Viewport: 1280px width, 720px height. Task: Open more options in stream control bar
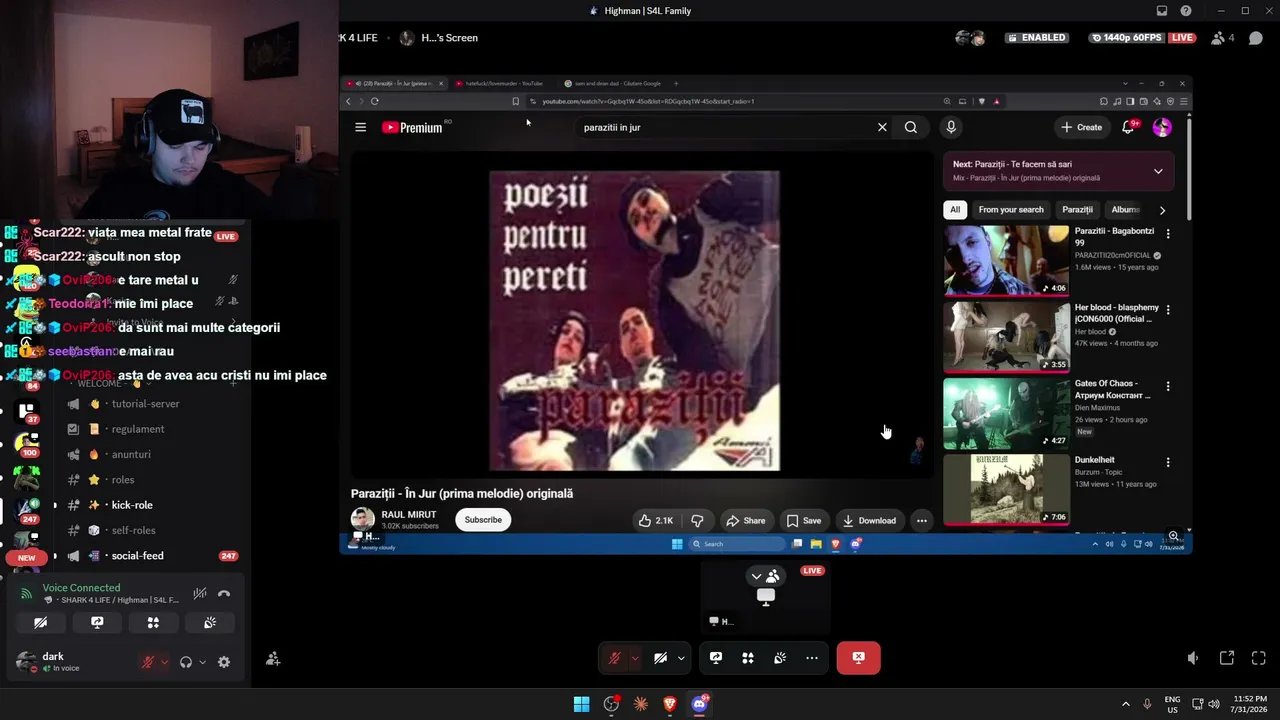point(812,658)
